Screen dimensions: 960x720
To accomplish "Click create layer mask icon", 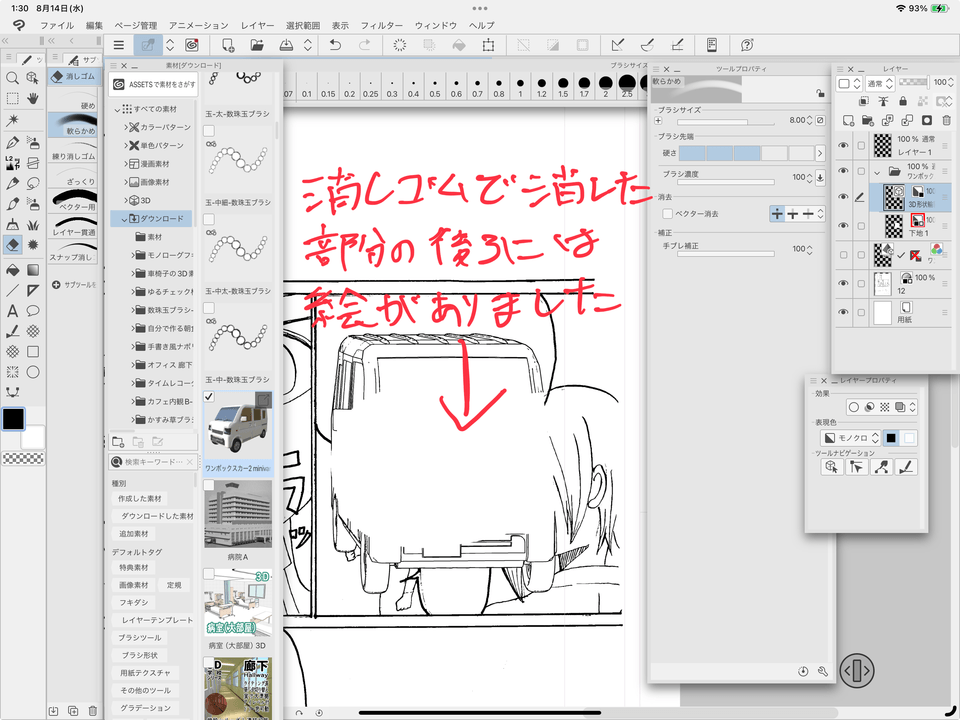I will point(927,120).
